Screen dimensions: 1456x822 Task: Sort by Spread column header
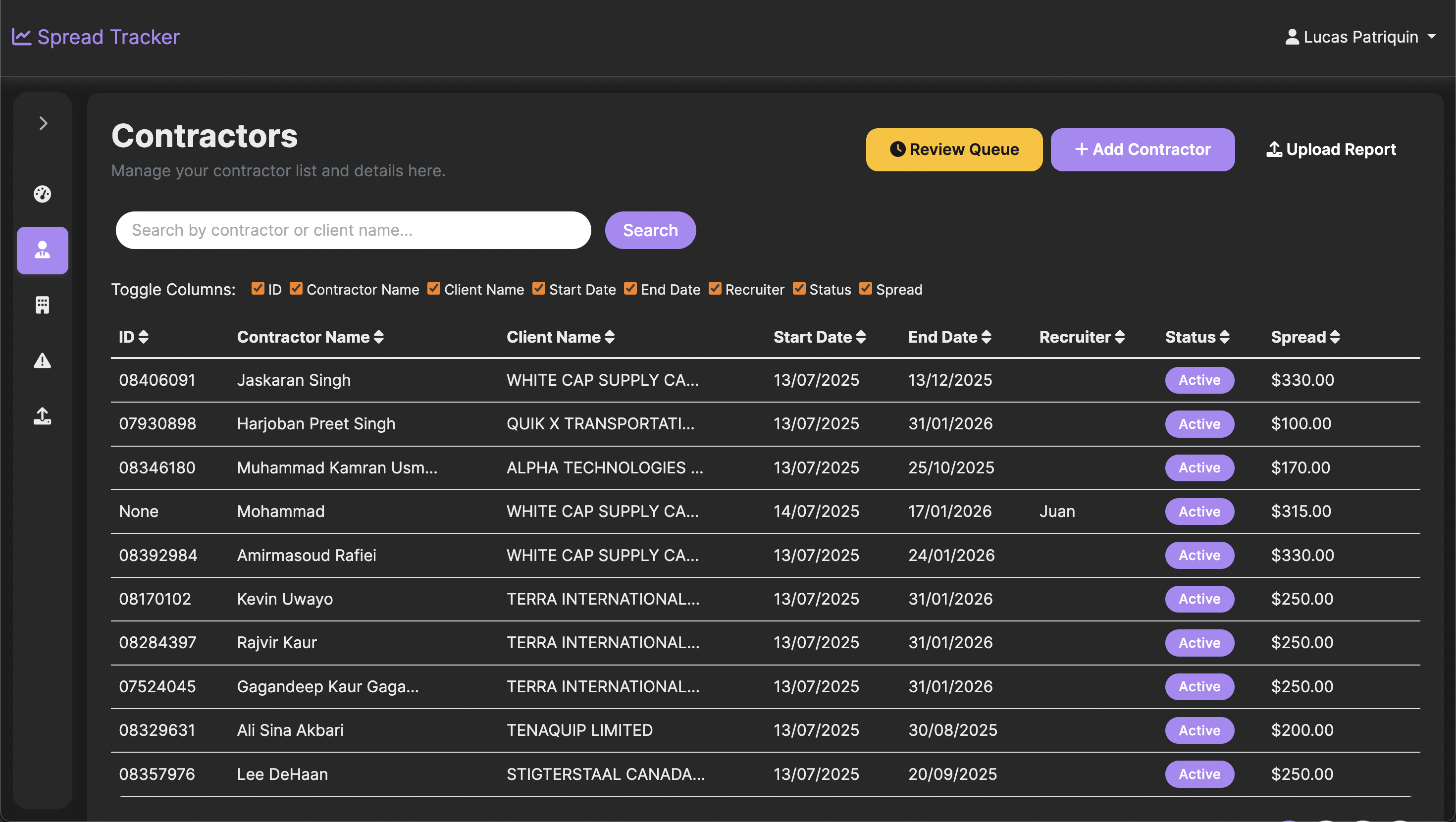pyautogui.click(x=1305, y=337)
